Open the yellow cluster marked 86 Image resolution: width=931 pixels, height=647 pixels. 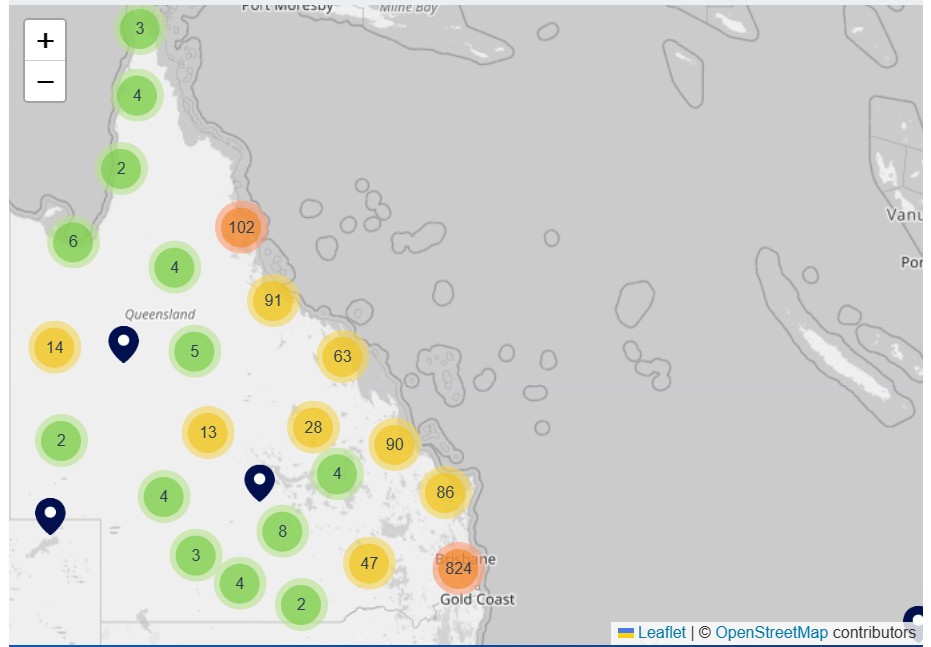445,492
